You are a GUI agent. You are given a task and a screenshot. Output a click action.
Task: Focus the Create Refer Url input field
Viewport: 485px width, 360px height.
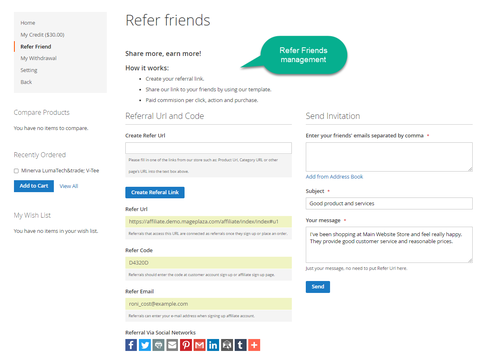pyautogui.click(x=208, y=148)
